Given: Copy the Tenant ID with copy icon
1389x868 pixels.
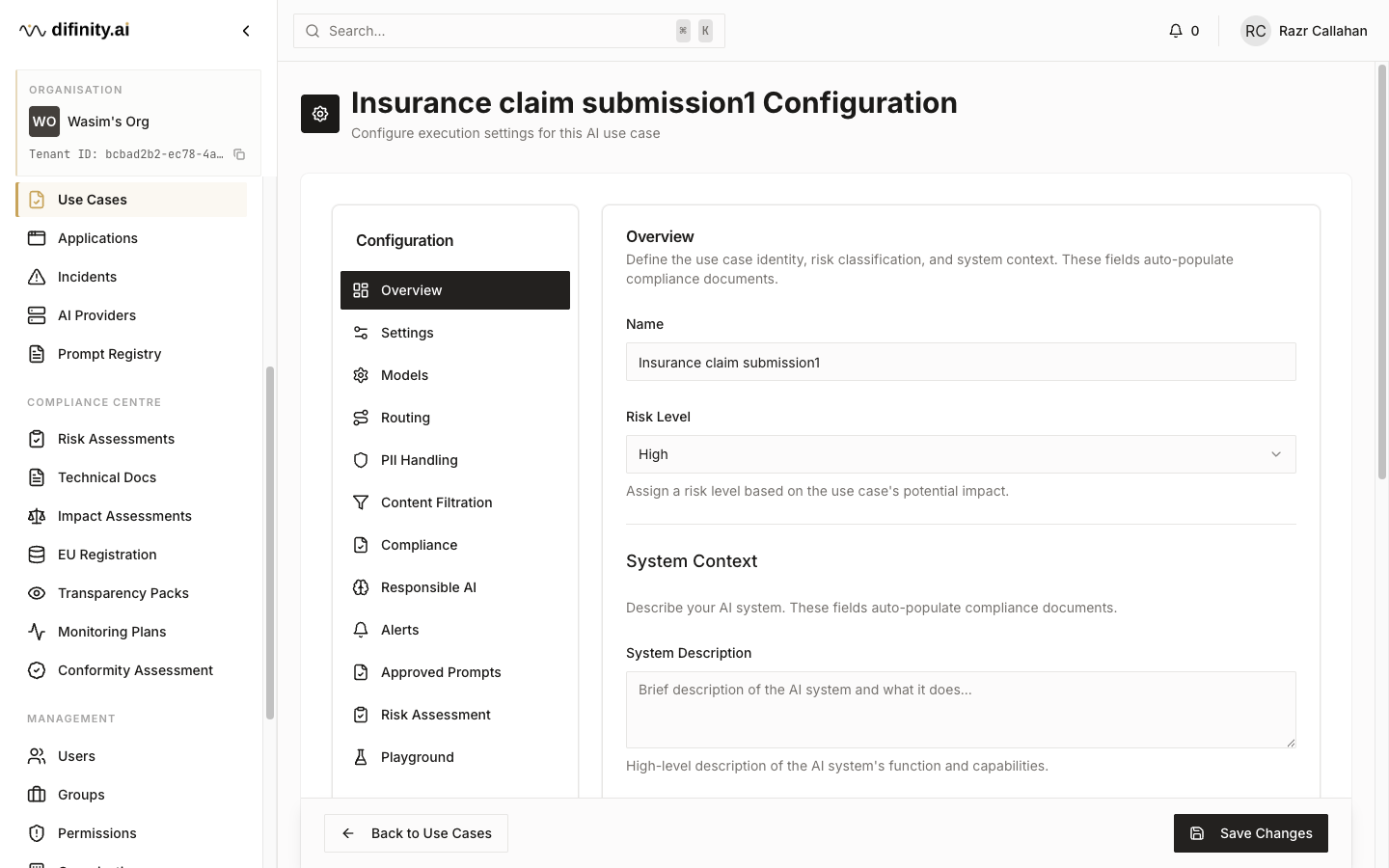Looking at the screenshot, I should [239, 154].
